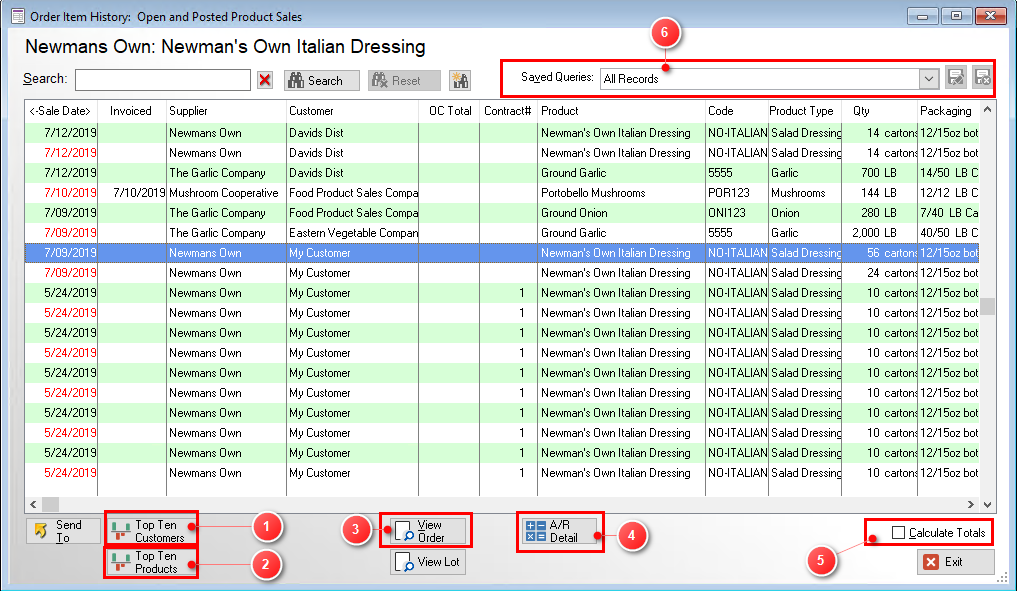Click inside the Search text field
This screenshot has height=591, width=1017.
point(163,80)
